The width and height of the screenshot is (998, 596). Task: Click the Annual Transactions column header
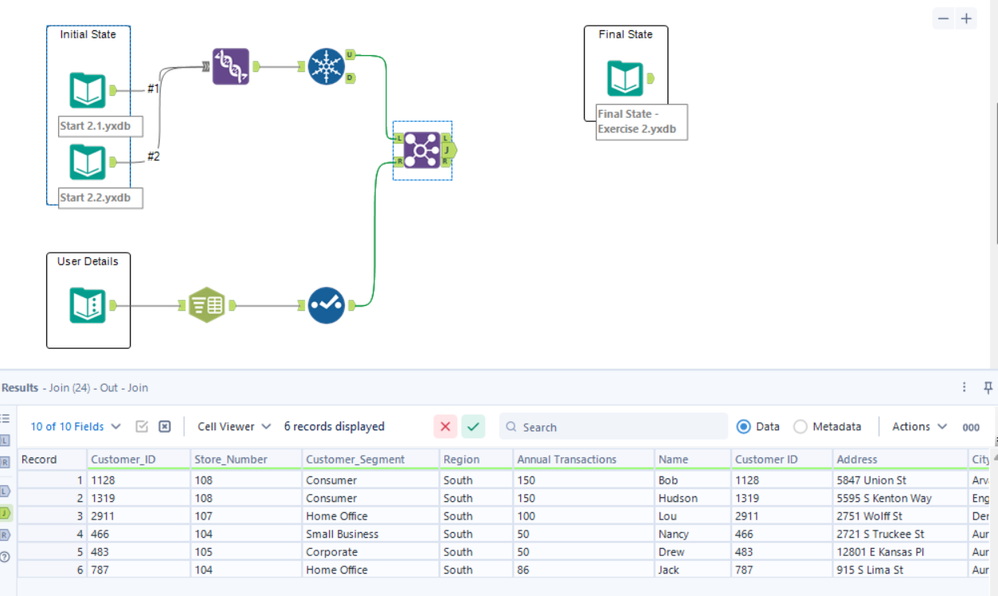(x=566, y=460)
